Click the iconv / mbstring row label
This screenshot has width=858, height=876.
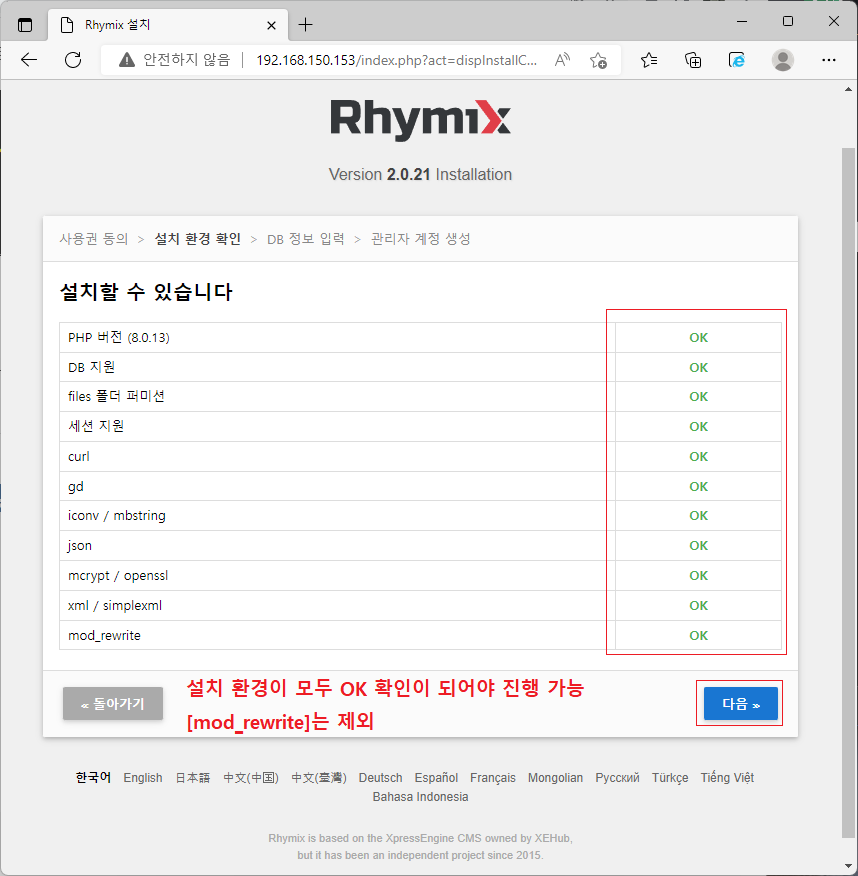coord(117,516)
